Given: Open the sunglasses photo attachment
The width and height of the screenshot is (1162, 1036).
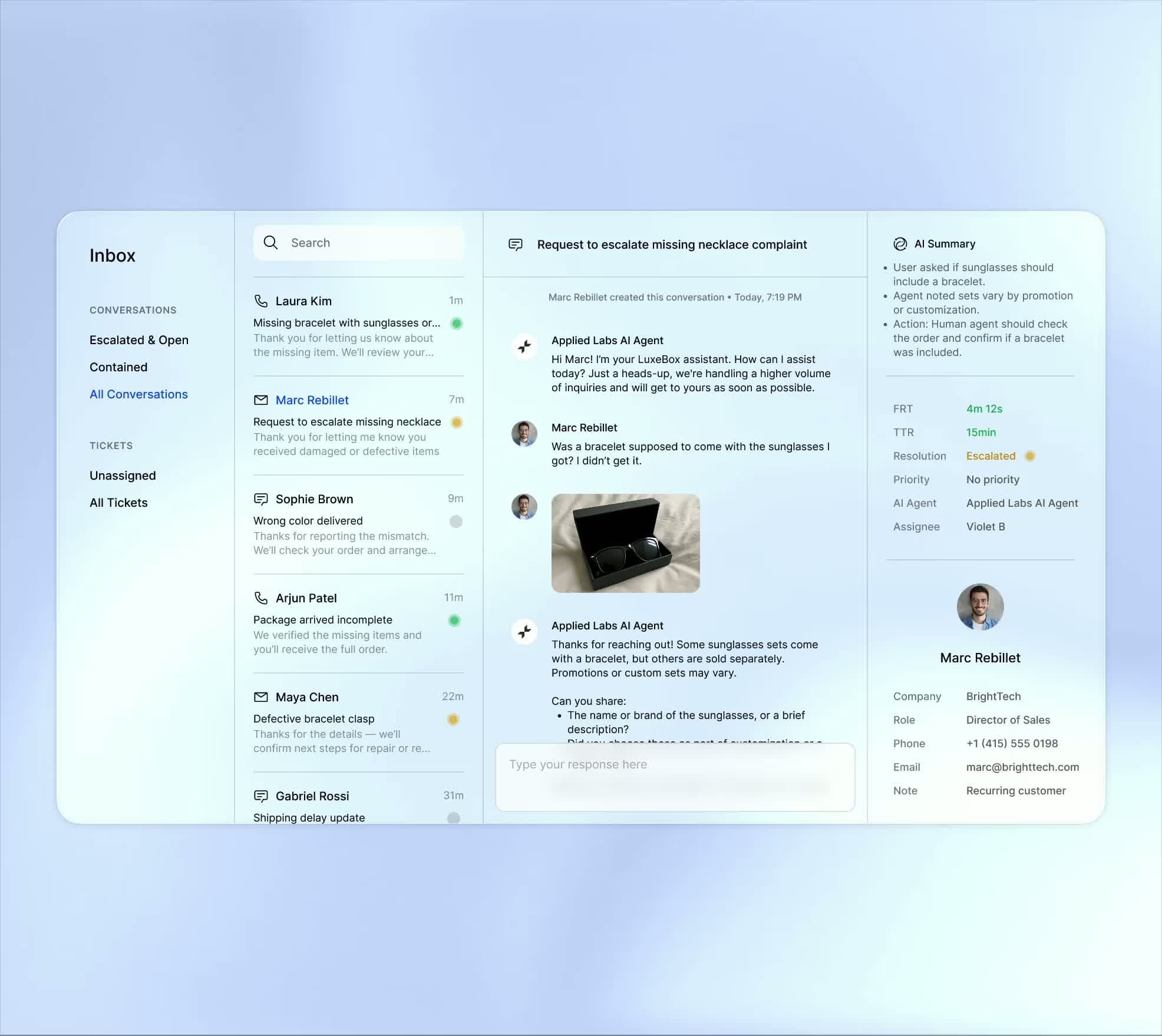Looking at the screenshot, I should pos(625,543).
